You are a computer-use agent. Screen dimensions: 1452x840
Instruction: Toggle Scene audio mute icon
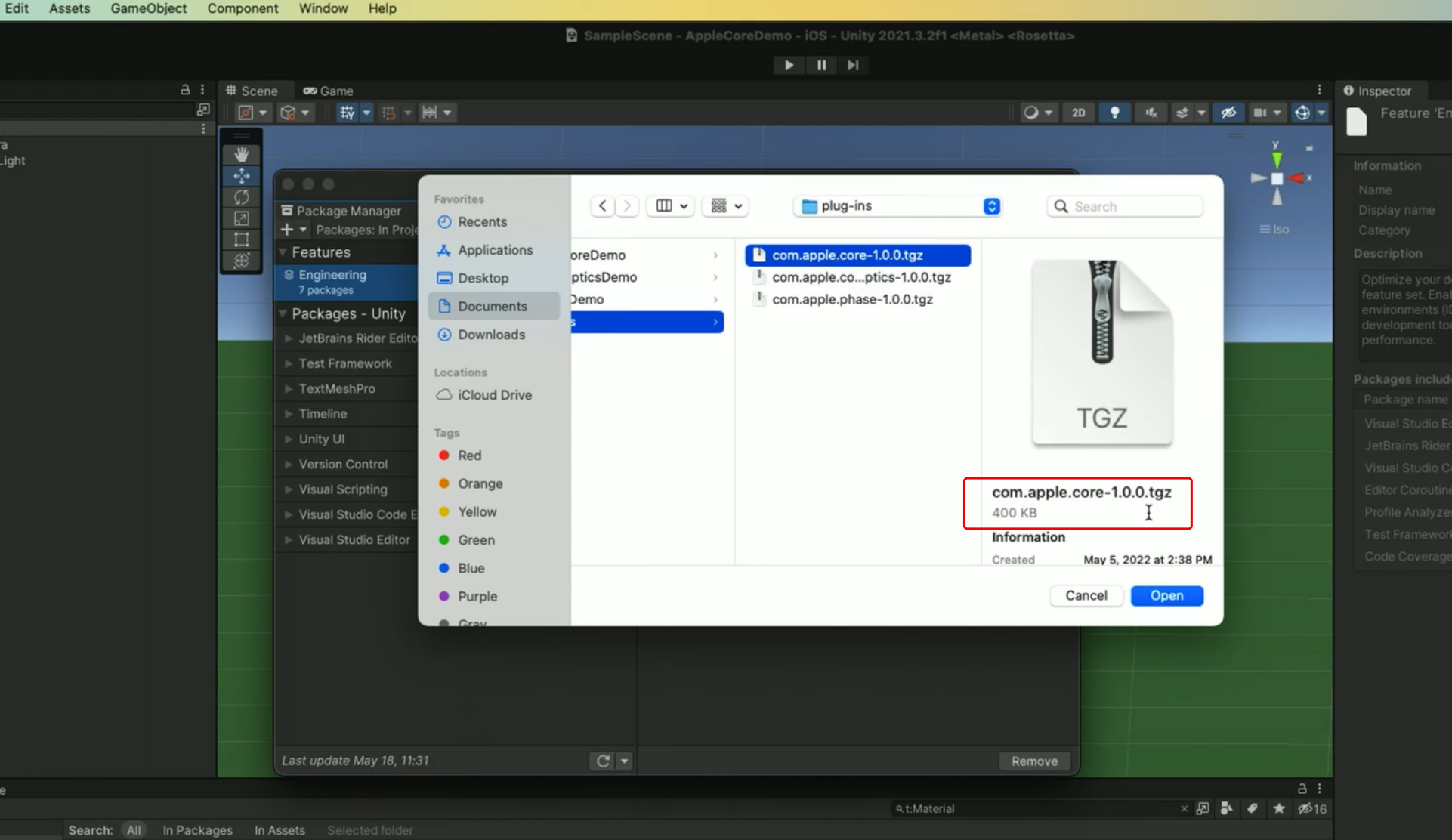pyautogui.click(x=1151, y=113)
